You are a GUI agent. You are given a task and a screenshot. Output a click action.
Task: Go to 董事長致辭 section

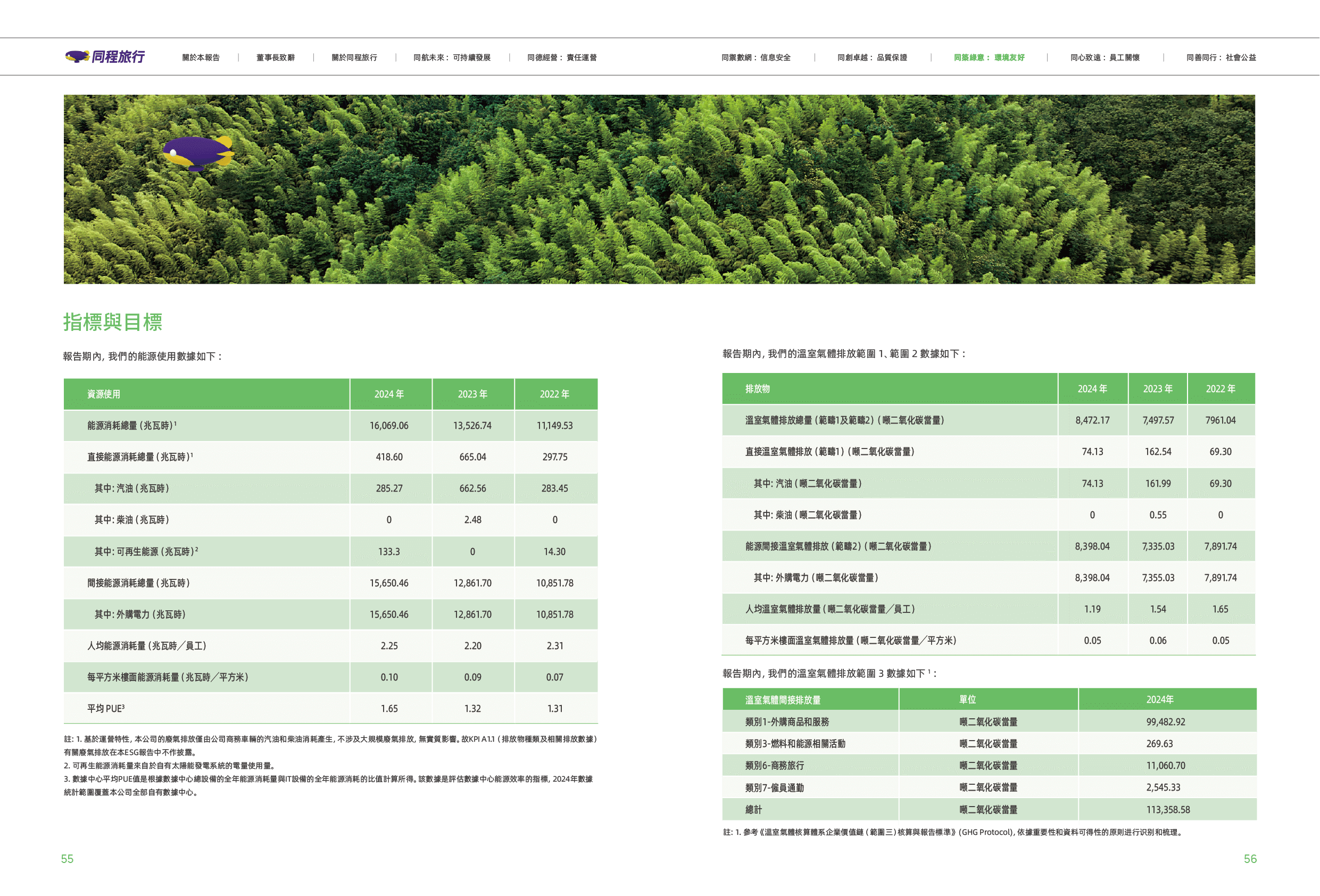275,57
